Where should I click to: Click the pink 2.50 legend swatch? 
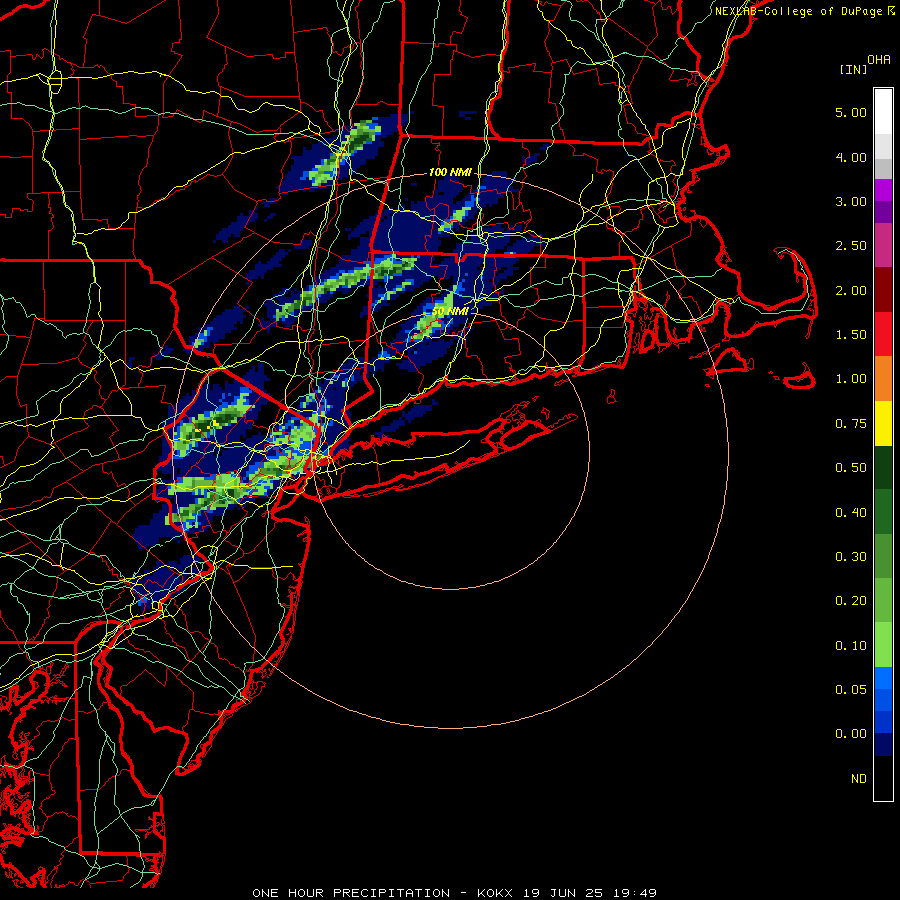[883, 245]
